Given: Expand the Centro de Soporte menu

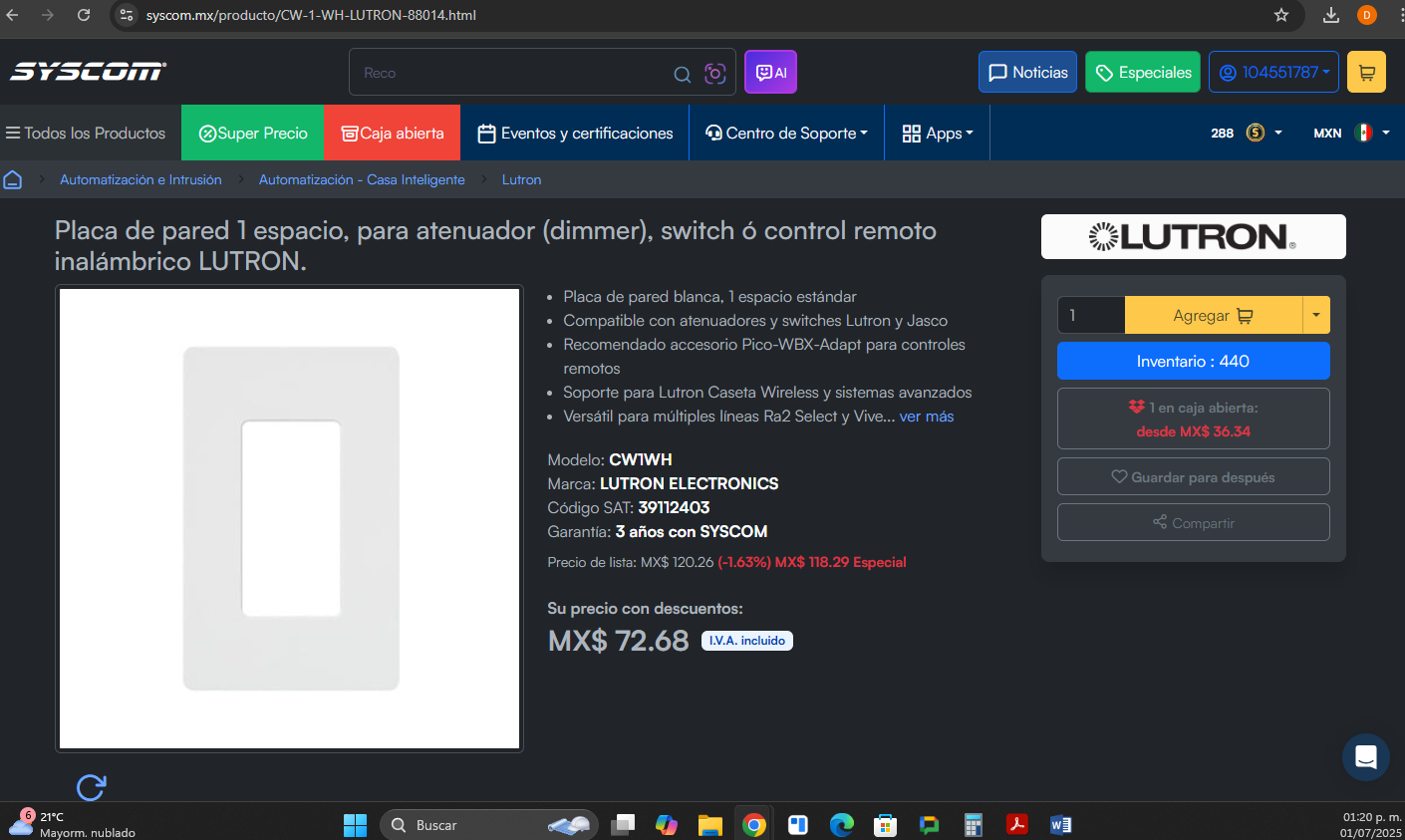Looking at the screenshot, I should pyautogui.click(x=786, y=133).
